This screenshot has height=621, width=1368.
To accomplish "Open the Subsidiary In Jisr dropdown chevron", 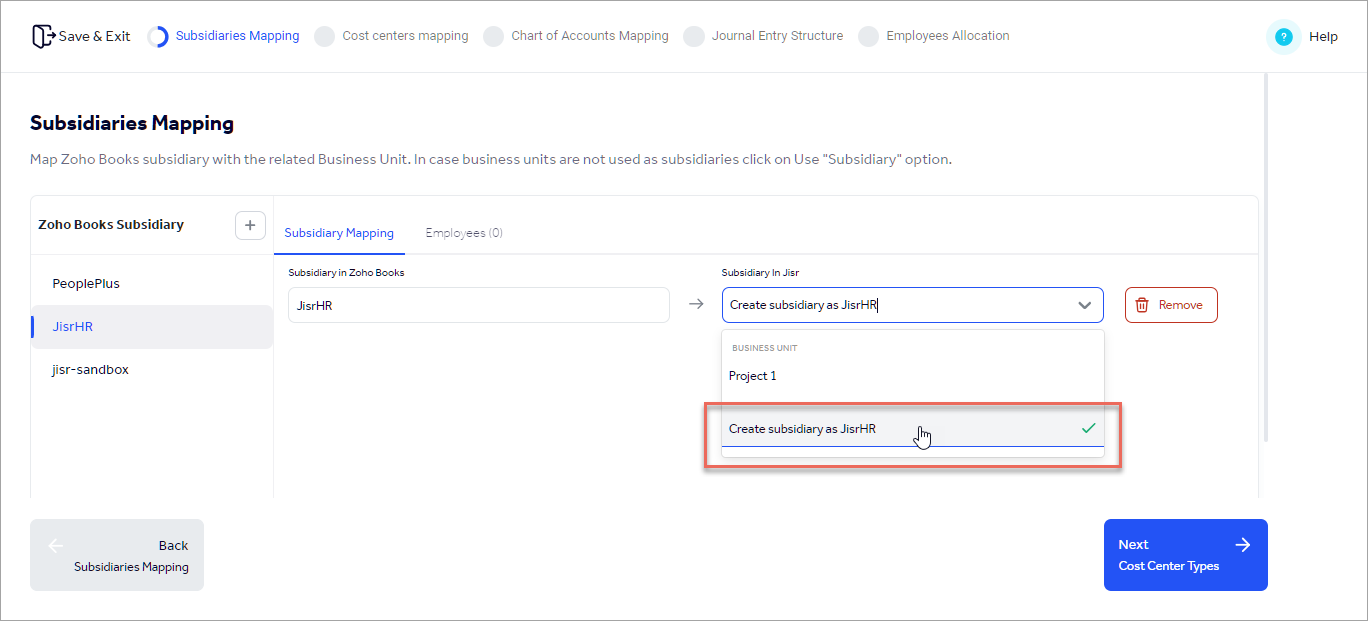I will point(1085,305).
